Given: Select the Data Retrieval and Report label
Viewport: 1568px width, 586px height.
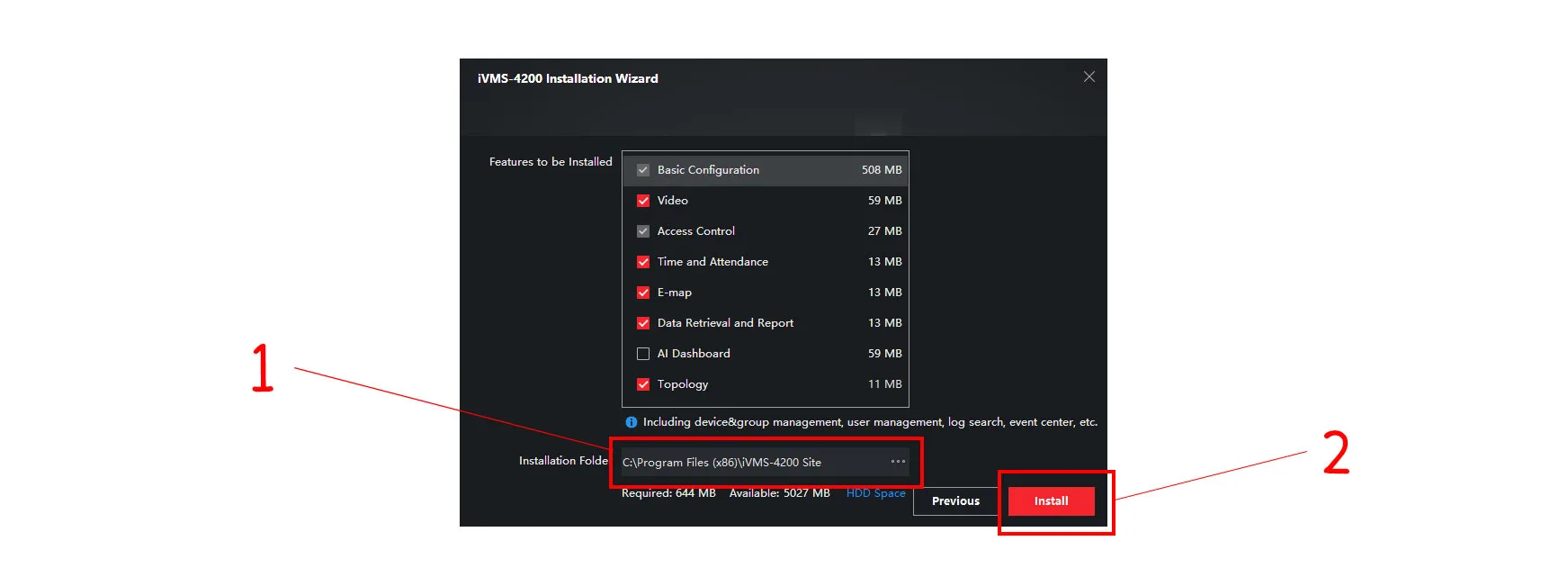Looking at the screenshot, I should [x=725, y=323].
